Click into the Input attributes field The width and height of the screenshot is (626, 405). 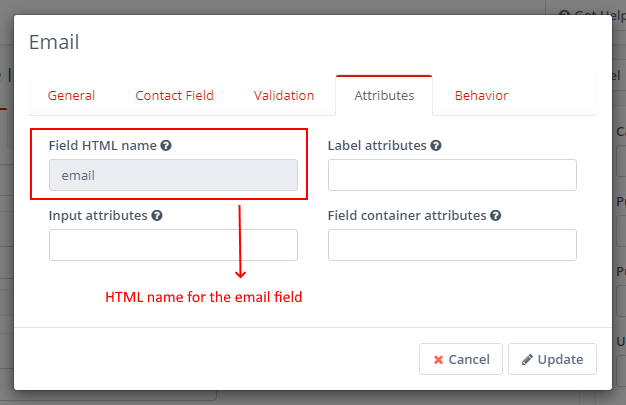[x=173, y=245]
